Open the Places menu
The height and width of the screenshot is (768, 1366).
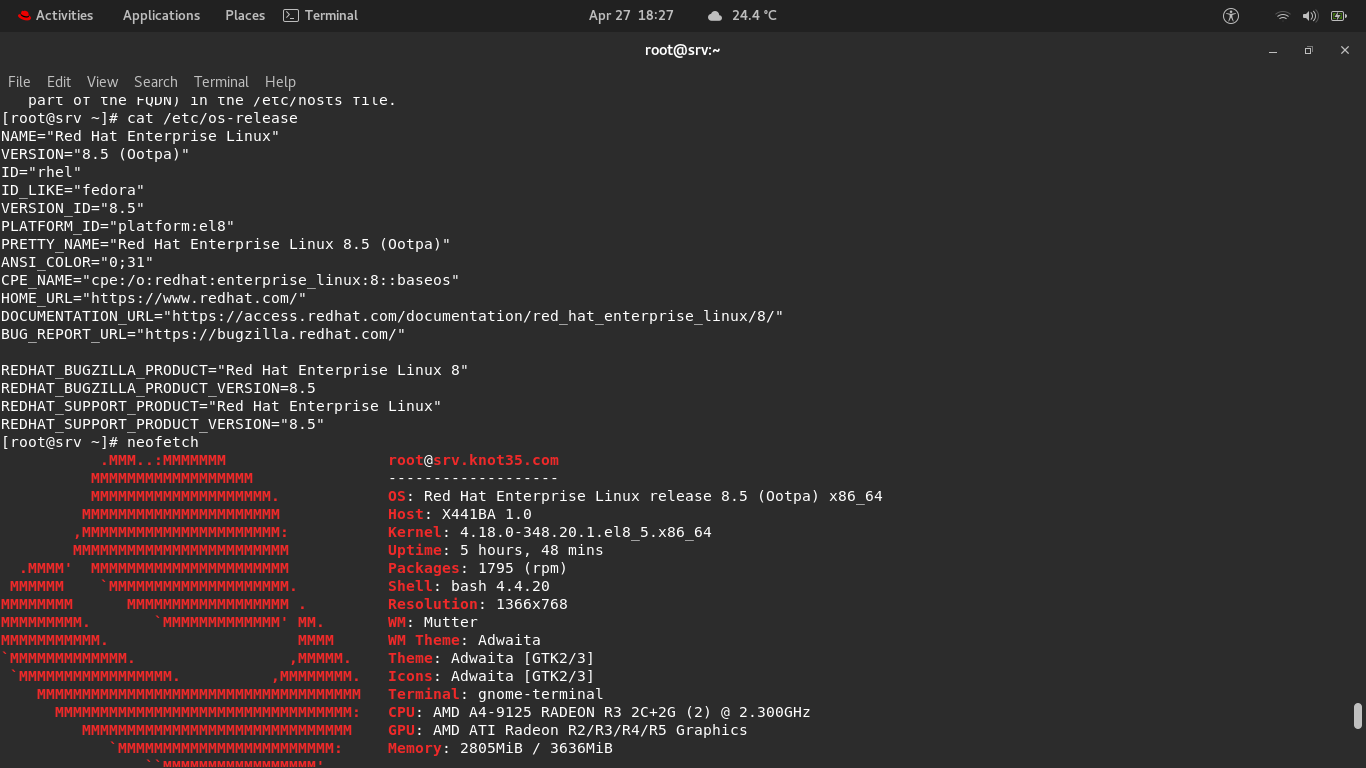coord(245,15)
